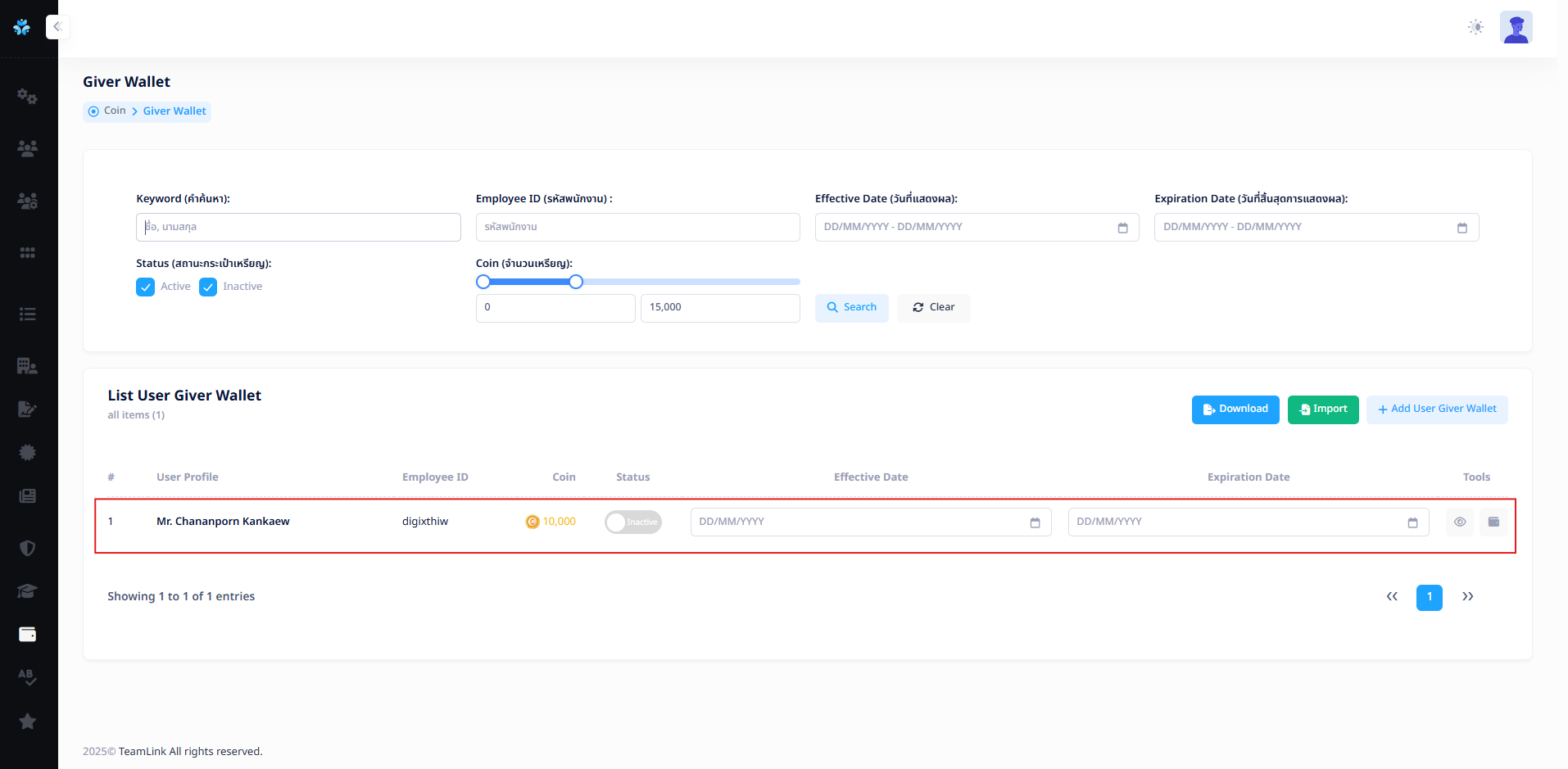1568x769 pixels.
Task: Click the shield icon in sidebar
Action: click(27, 548)
